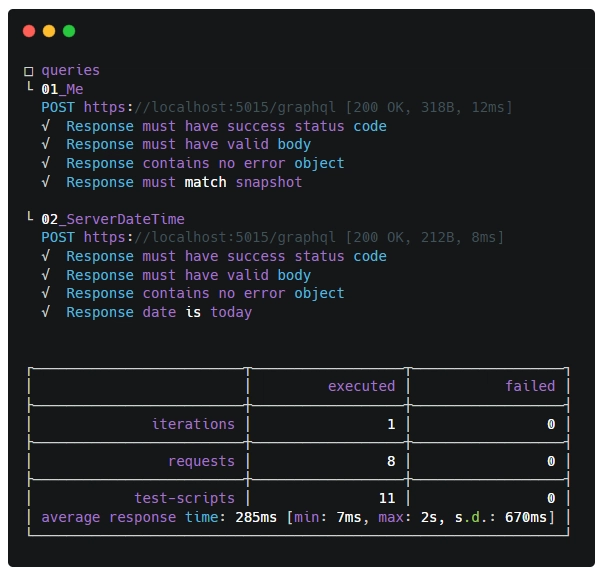Click the 'executed' column header
Screen dimensions: 604x574
(x=361, y=386)
